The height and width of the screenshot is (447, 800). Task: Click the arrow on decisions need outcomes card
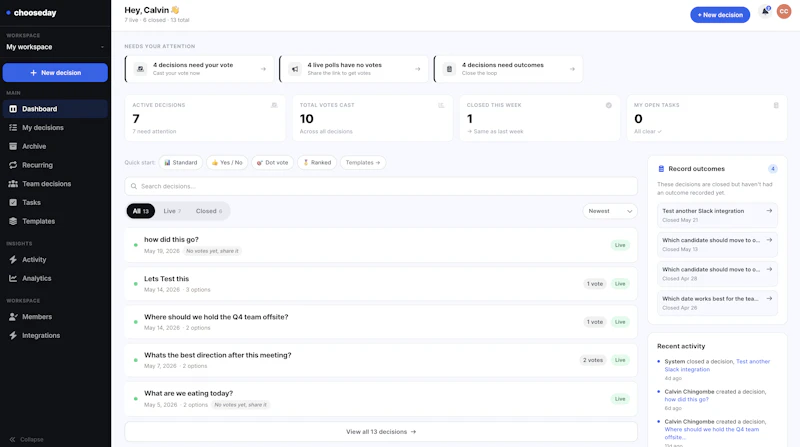click(572, 69)
